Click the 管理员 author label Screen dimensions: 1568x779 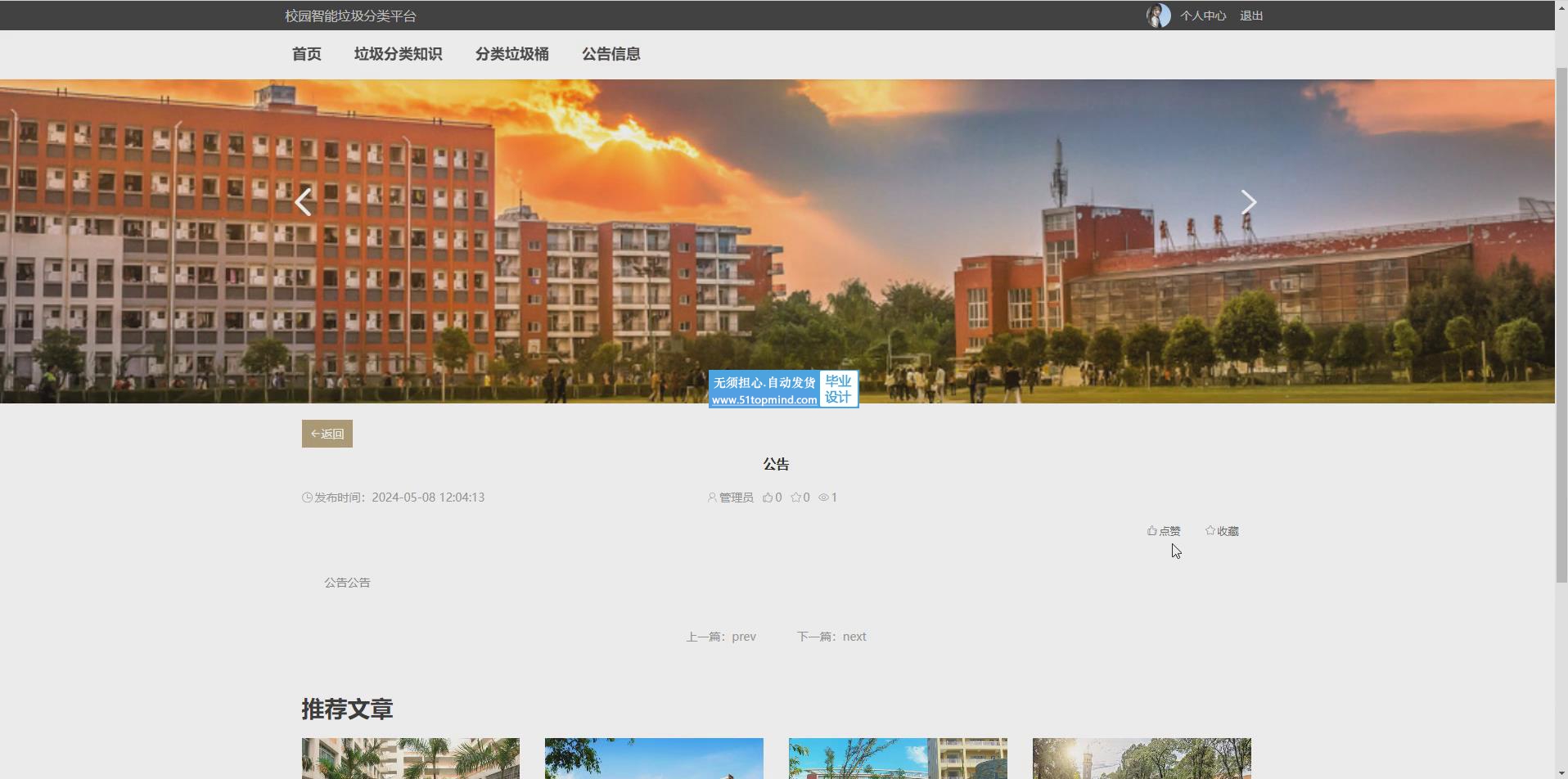(x=737, y=498)
